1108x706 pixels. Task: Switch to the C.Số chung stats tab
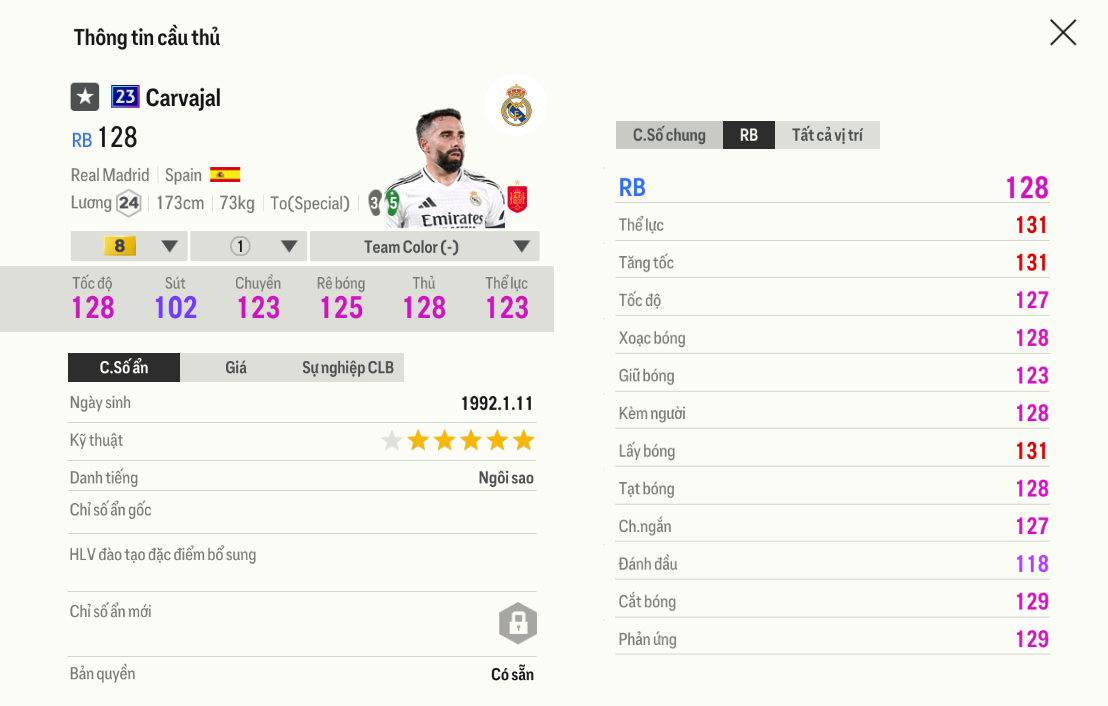669,135
